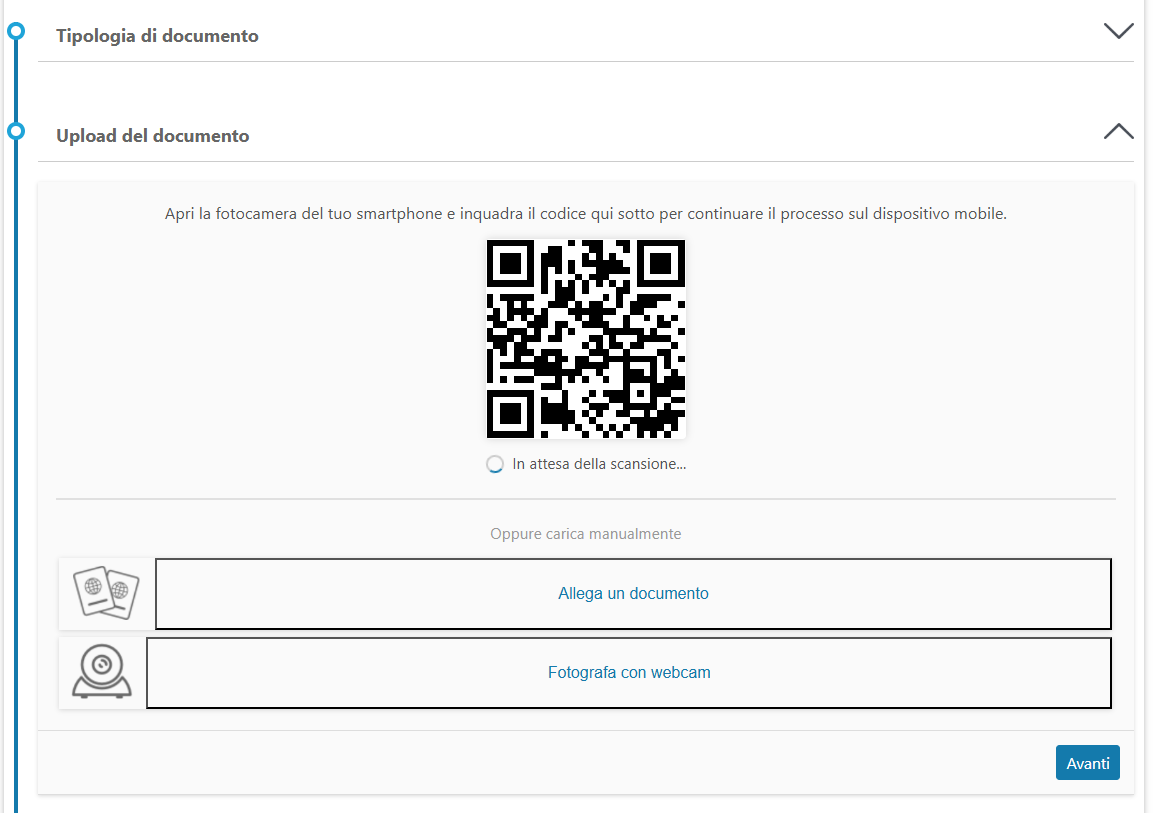This screenshot has height=813, width=1153.
Task: Select the Tipologia di documento step circle
Action: (x=15, y=31)
